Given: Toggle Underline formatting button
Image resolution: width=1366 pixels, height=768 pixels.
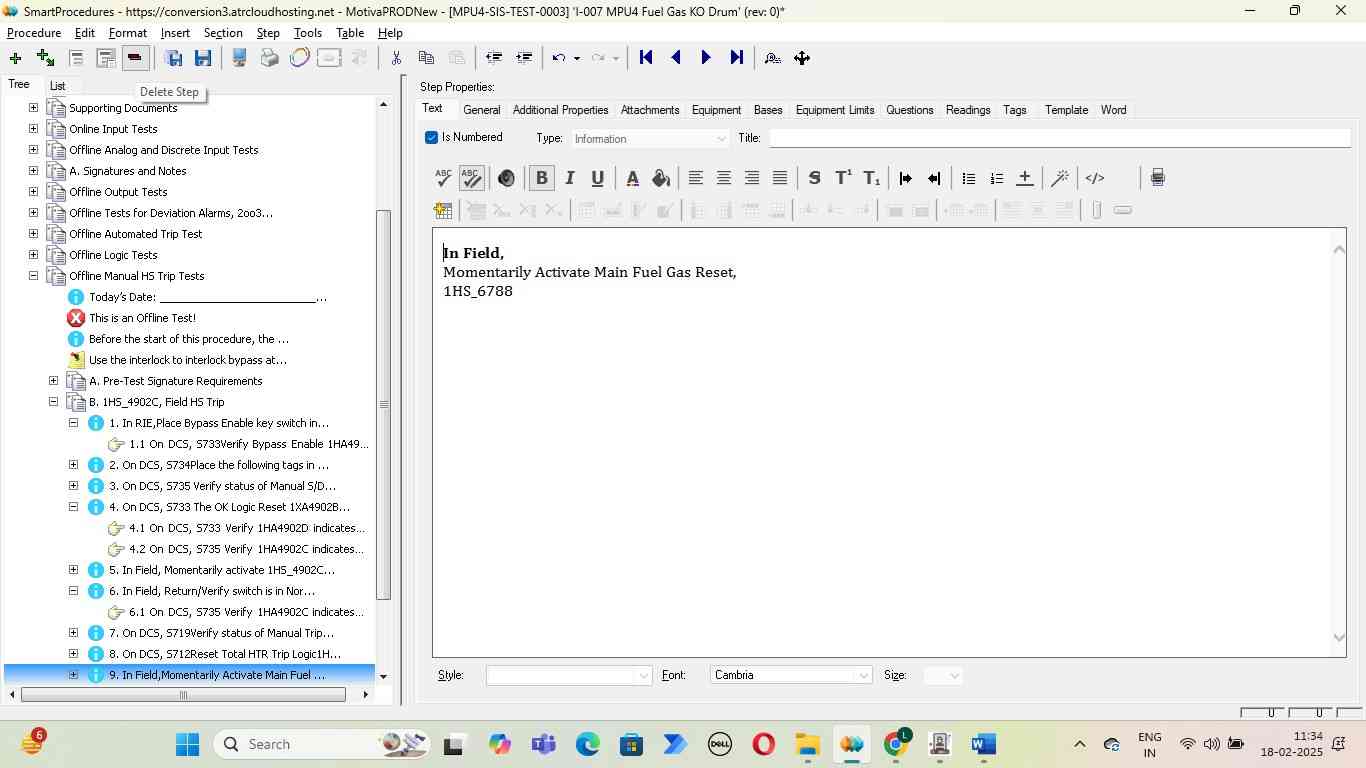Looking at the screenshot, I should point(597,179).
